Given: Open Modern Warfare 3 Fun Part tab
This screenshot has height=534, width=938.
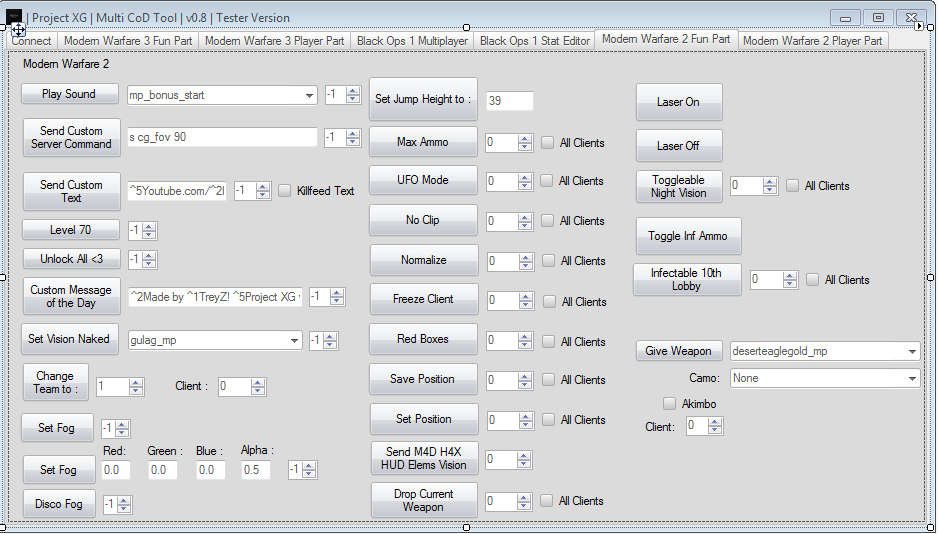Looking at the screenshot, I should 128,41.
